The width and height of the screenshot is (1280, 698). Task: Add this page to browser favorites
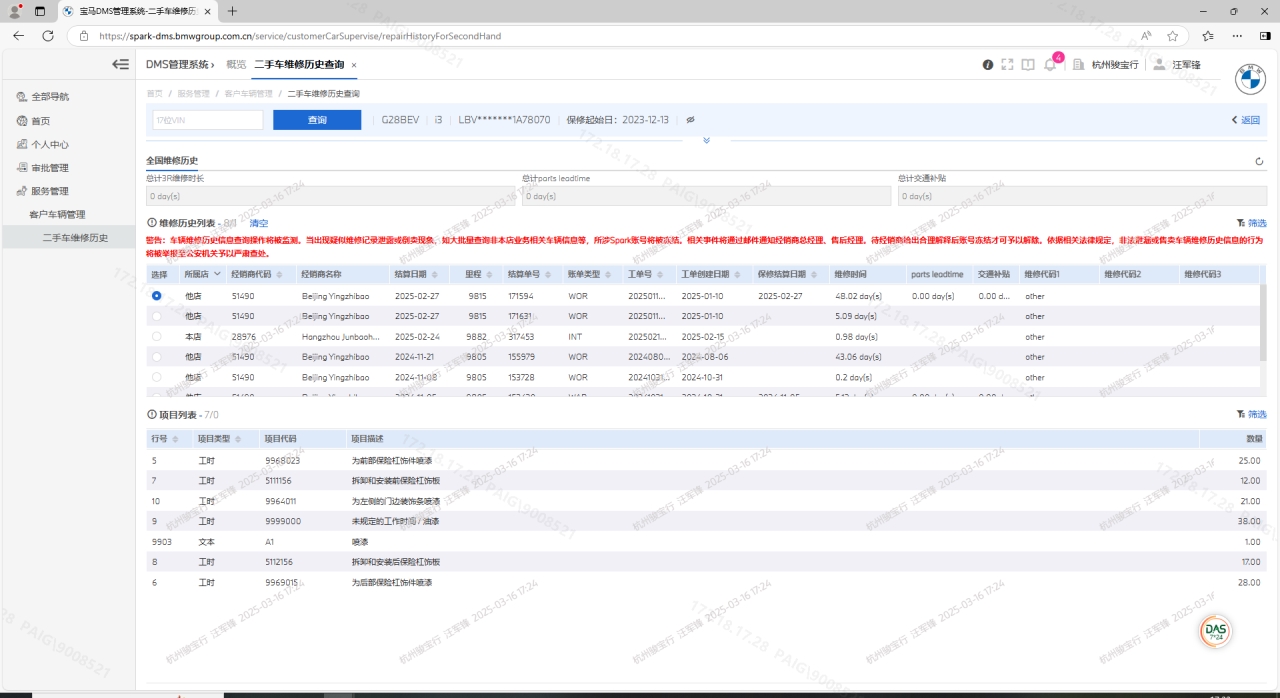[1172, 36]
